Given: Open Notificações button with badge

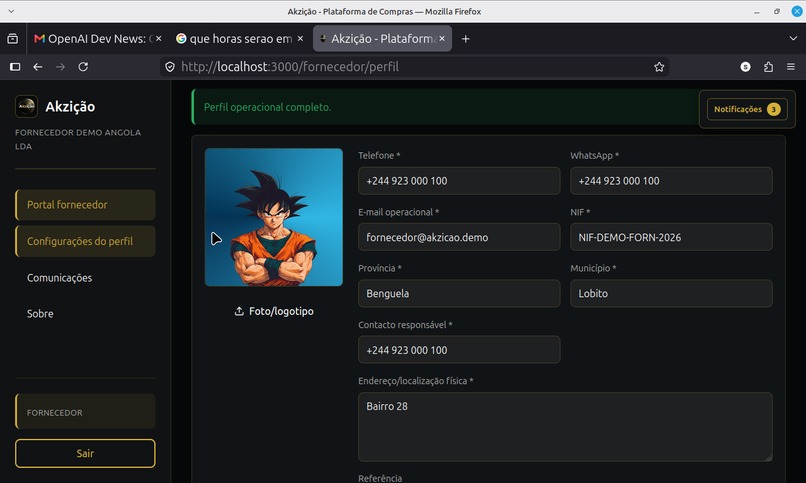Looking at the screenshot, I should point(747,109).
